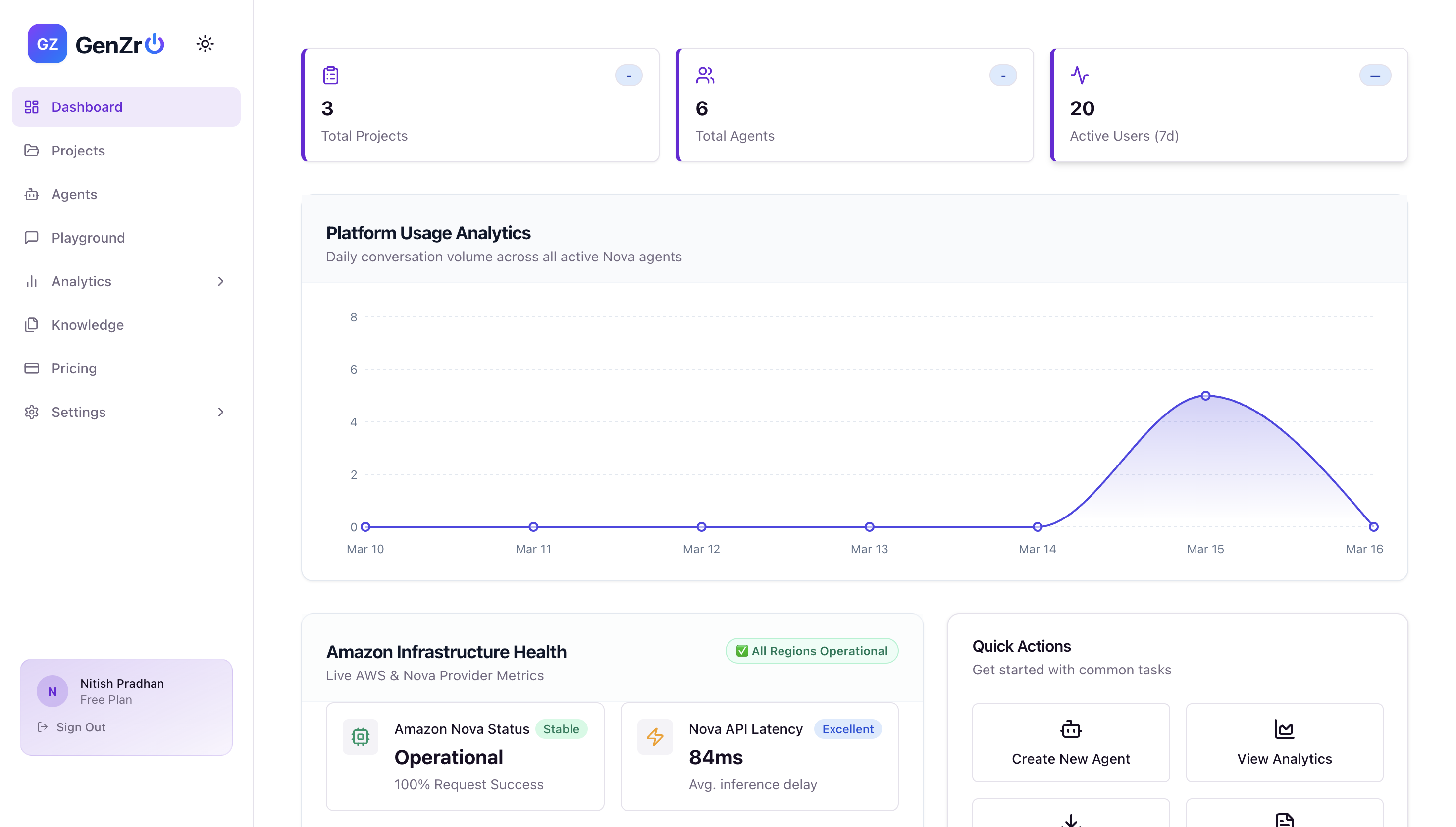Click the GZ logo icon
This screenshot has width=1456, height=827.
[47, 44]
